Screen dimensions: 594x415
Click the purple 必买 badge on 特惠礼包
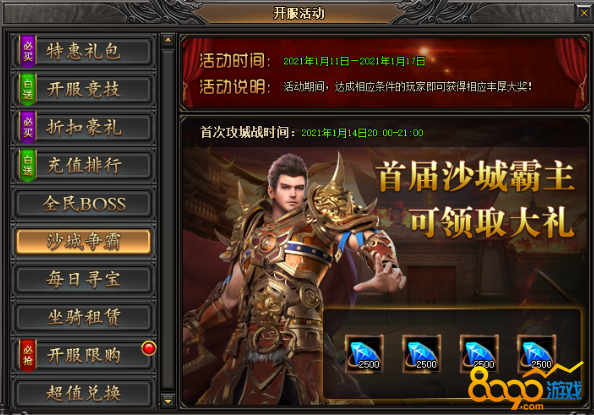[28, 51]
